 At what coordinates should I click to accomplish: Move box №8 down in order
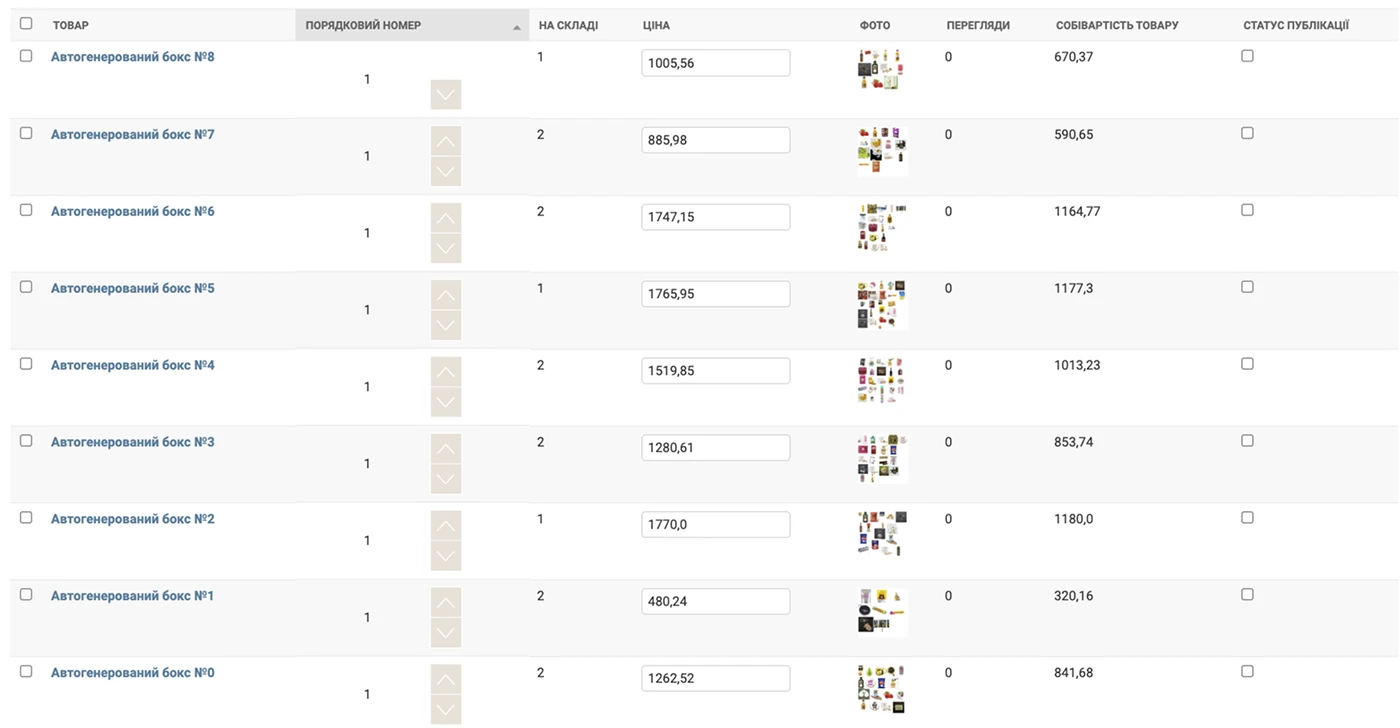click(x=446, y=95)
